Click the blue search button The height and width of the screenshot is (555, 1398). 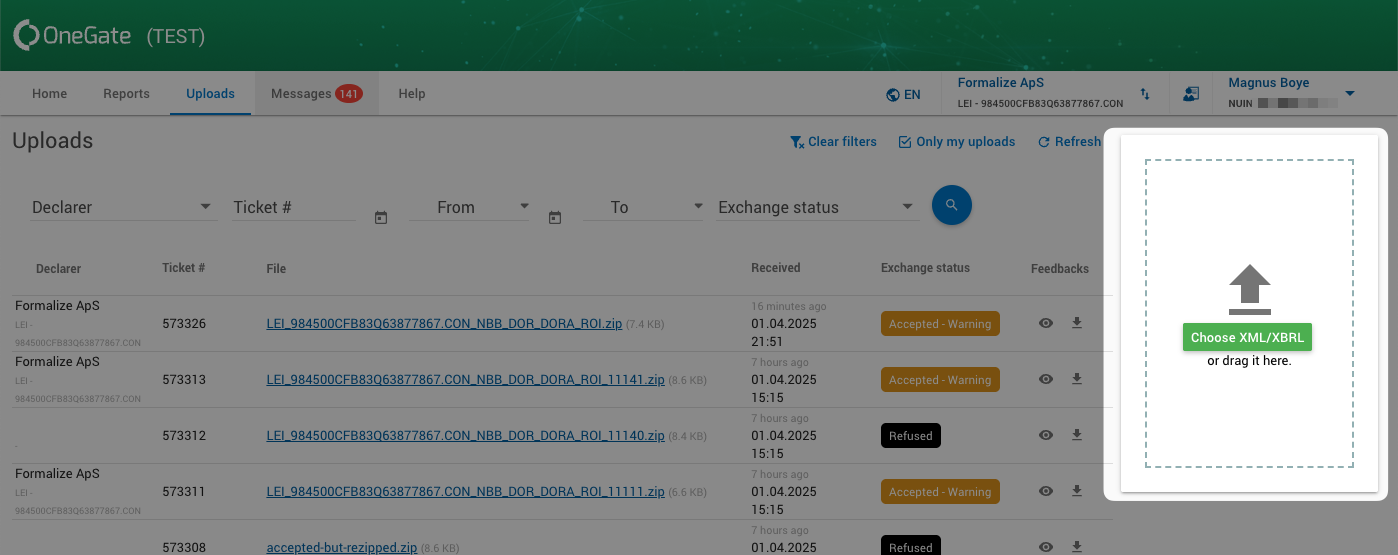point(951,205)
